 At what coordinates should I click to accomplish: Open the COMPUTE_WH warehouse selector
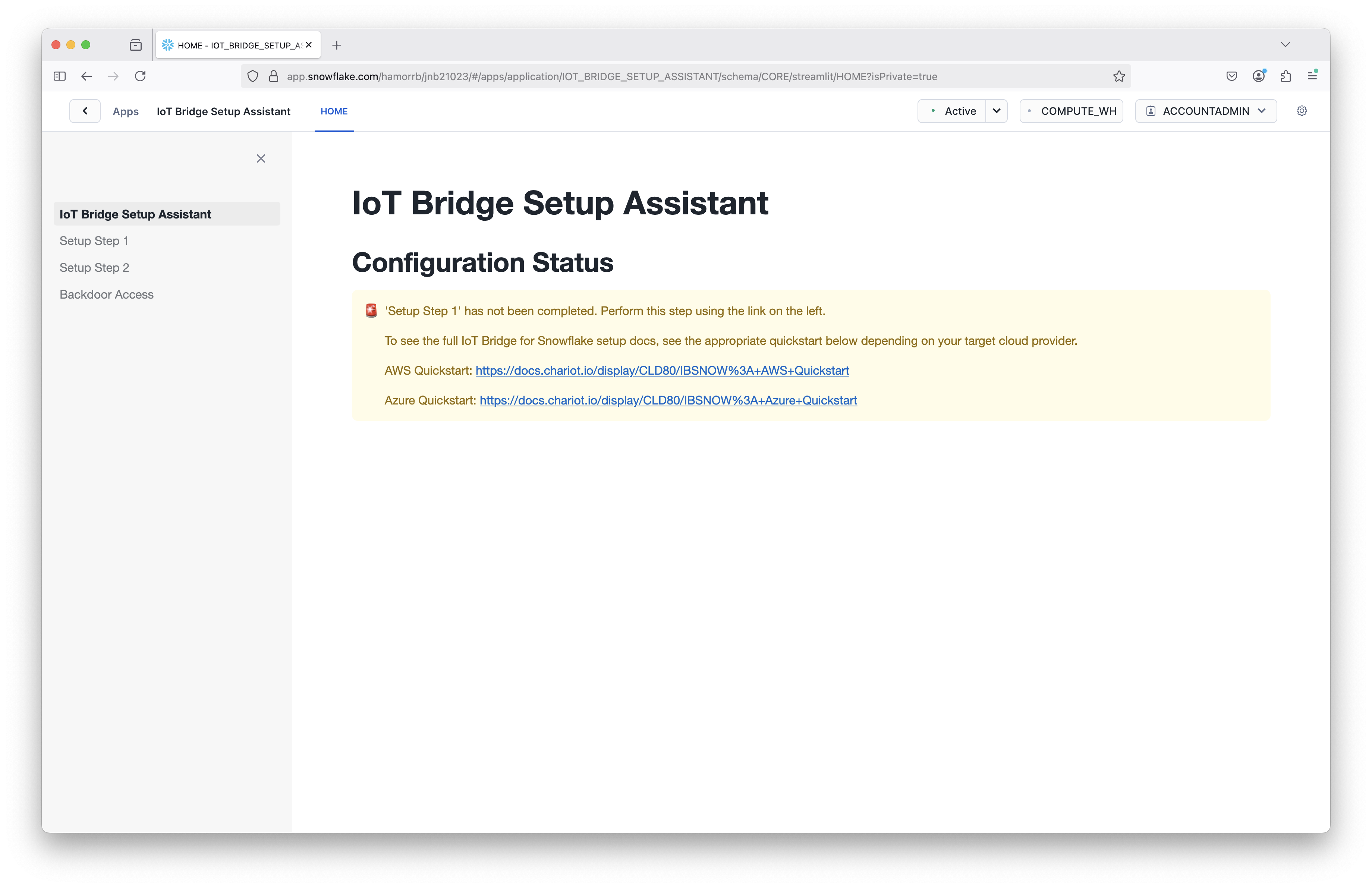pyautogui.click(x=1072, y=111)
